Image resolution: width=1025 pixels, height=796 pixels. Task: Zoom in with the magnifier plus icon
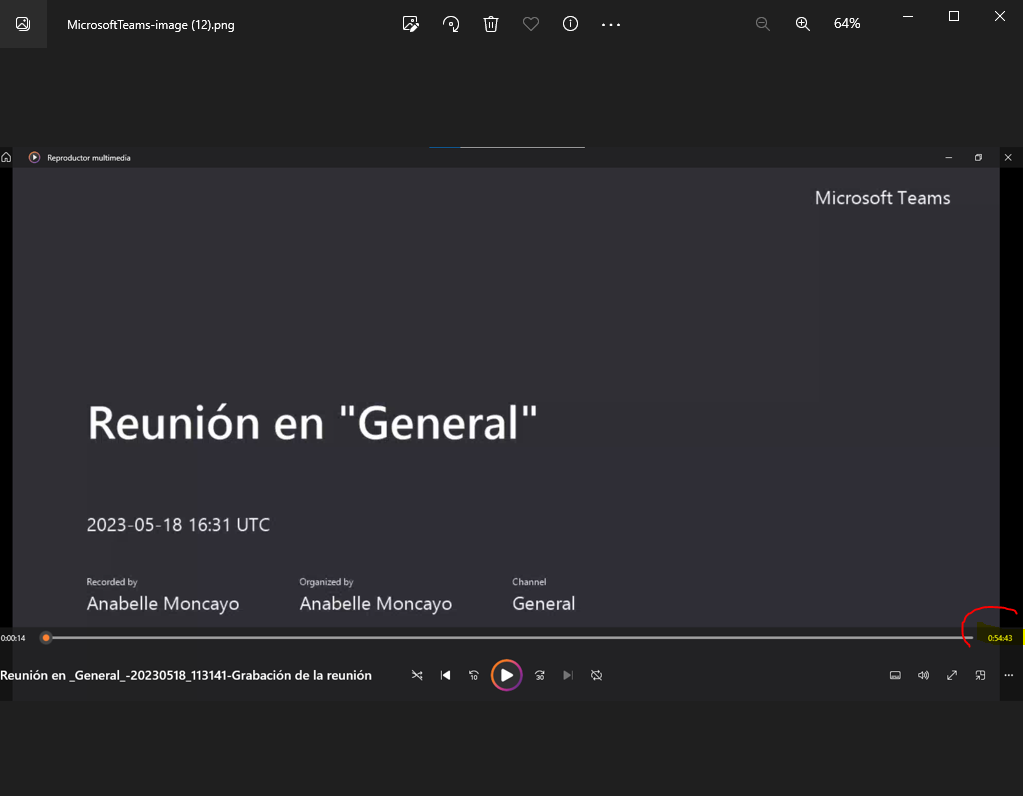802,24
